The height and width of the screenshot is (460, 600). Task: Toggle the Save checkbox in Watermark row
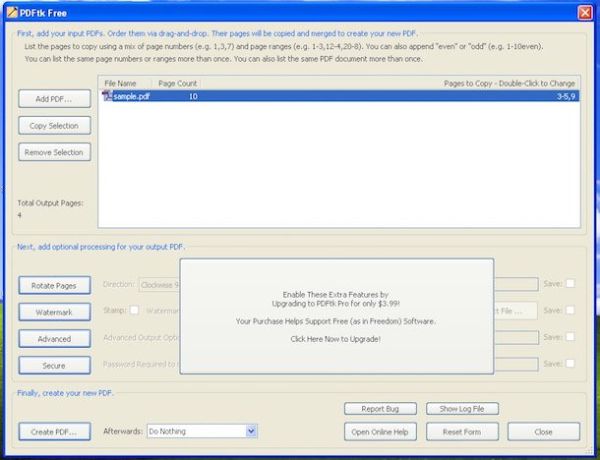(x=570, y=311)
